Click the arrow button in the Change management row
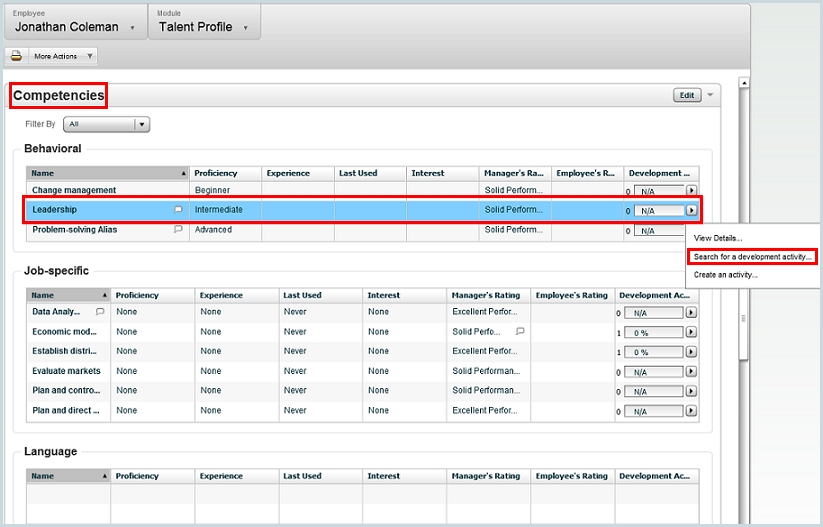This screenshot has width=823, height=527. [x=691, y=190]
